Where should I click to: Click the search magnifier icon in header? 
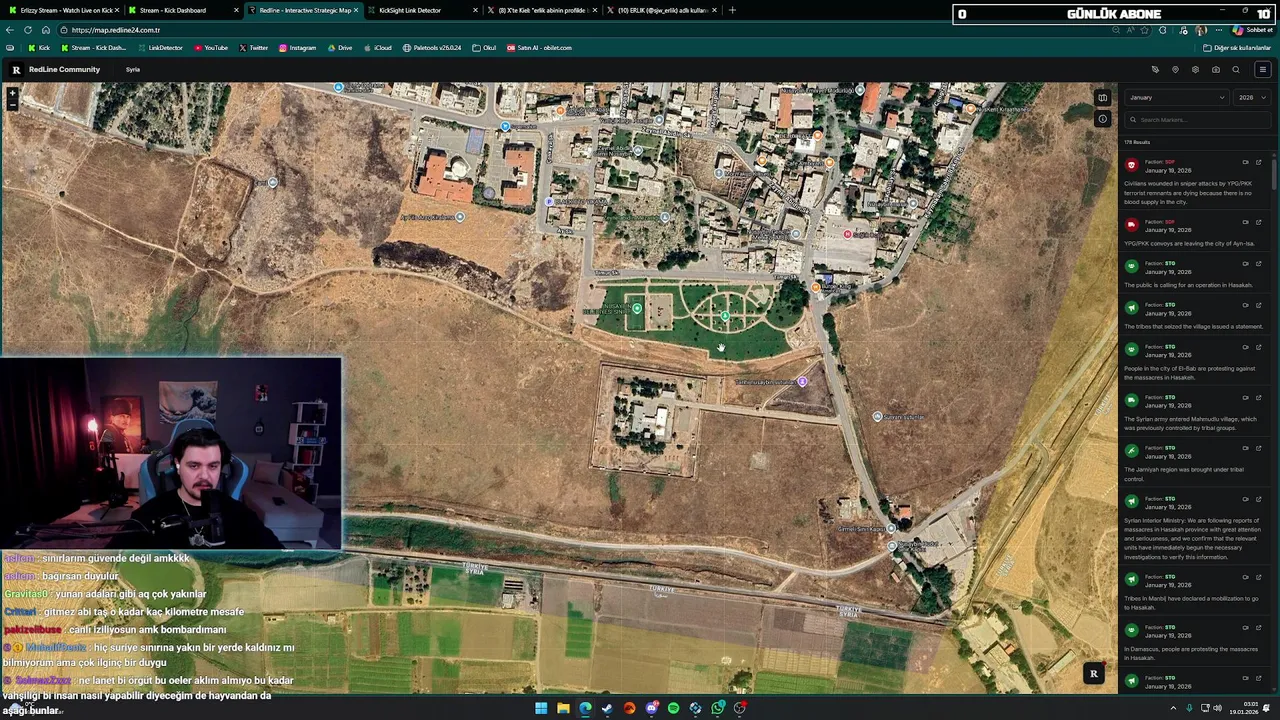[1236, 70]
